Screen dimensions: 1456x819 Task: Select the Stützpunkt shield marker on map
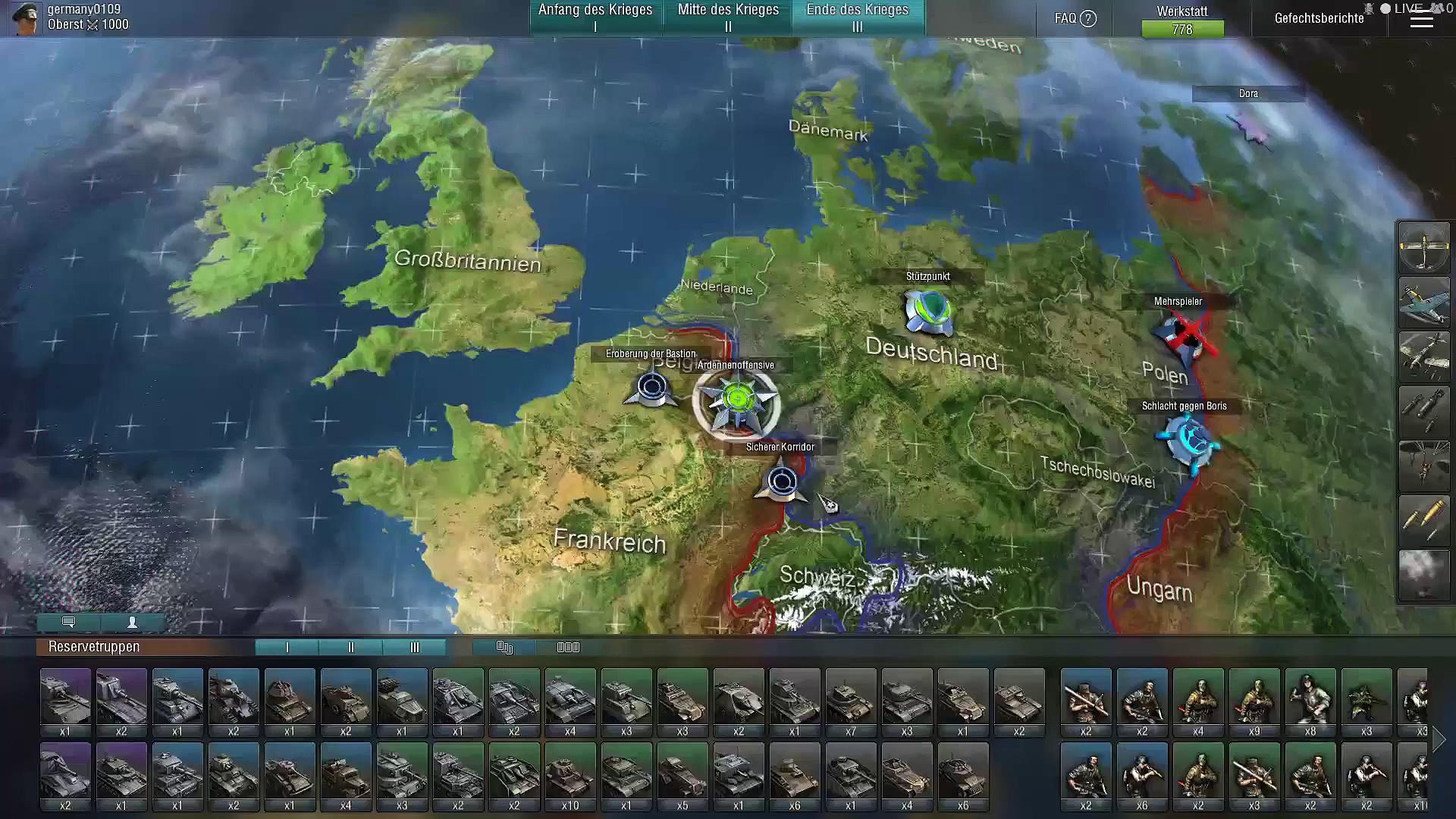[x=928, y=312]
